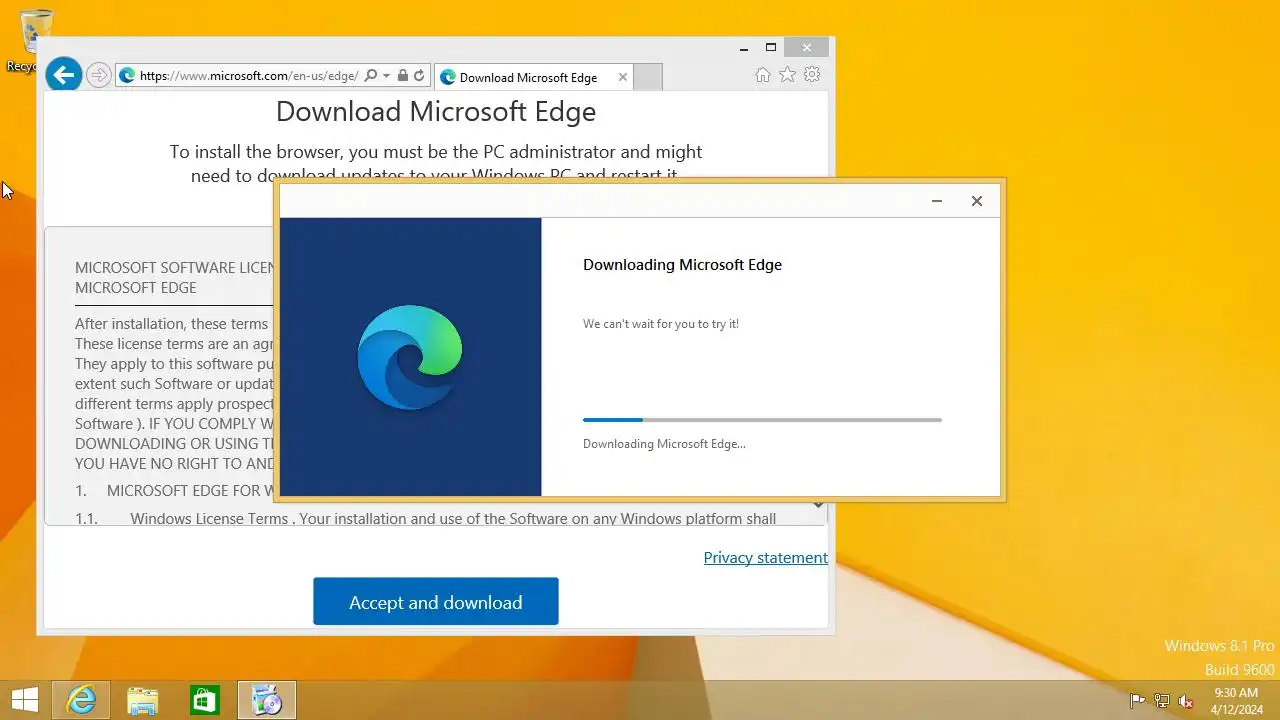Go back with the IE back arrow

pyautogui.click(x=63, y=75)
